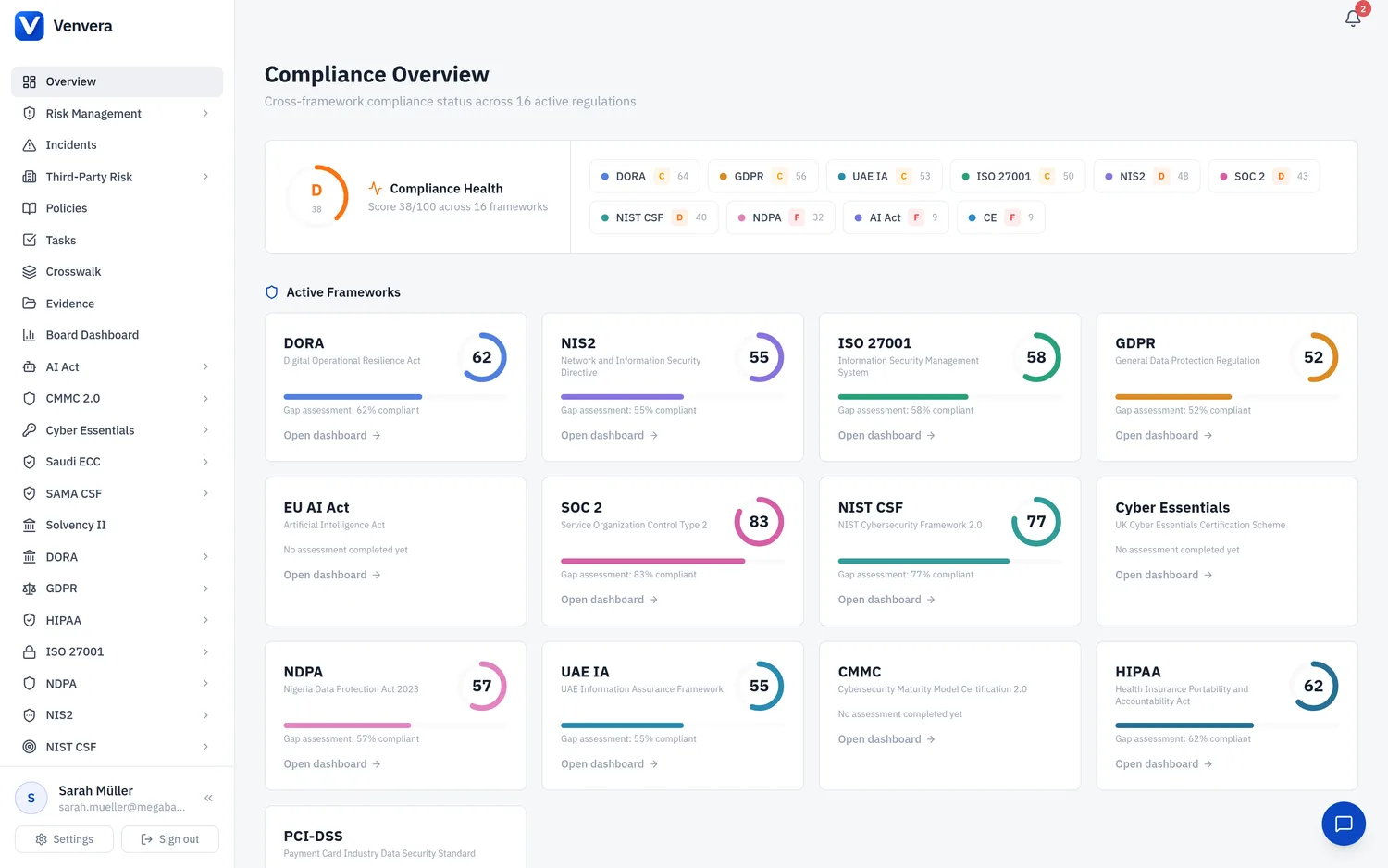Open the notifications bell

click(x=1353, y=18)
